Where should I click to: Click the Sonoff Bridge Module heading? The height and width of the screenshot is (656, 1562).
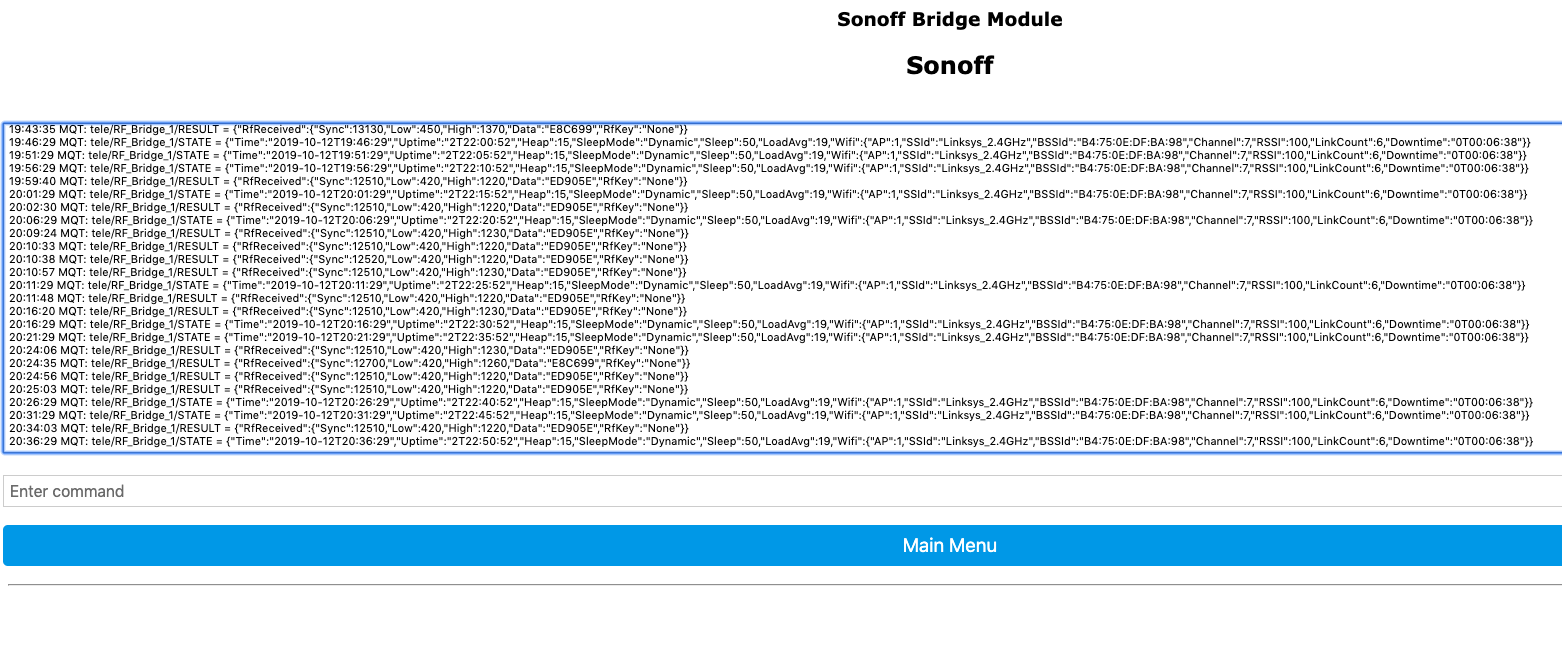[x=949, y=19]
